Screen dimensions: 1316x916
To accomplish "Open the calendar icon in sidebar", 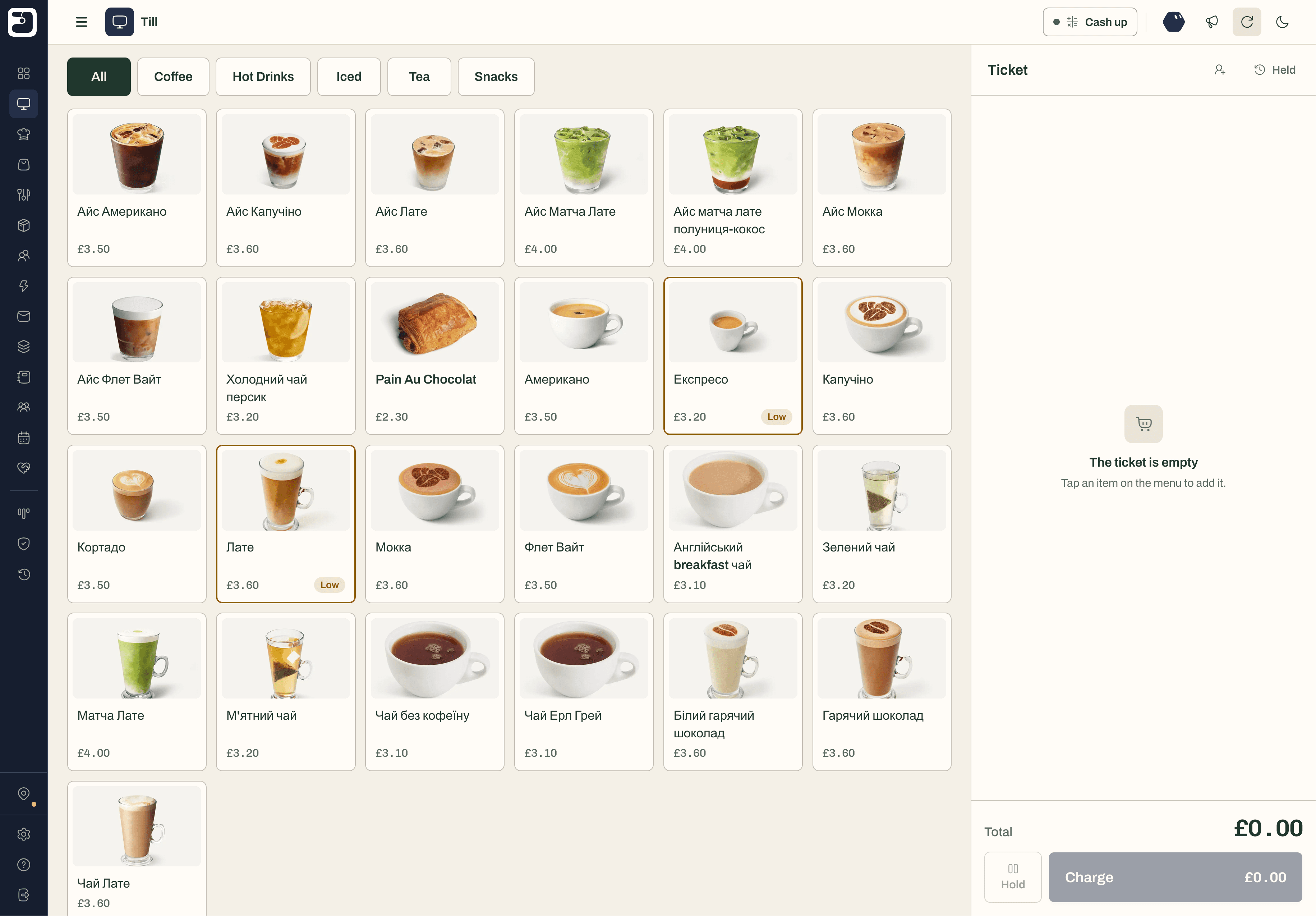I will 23,438.
